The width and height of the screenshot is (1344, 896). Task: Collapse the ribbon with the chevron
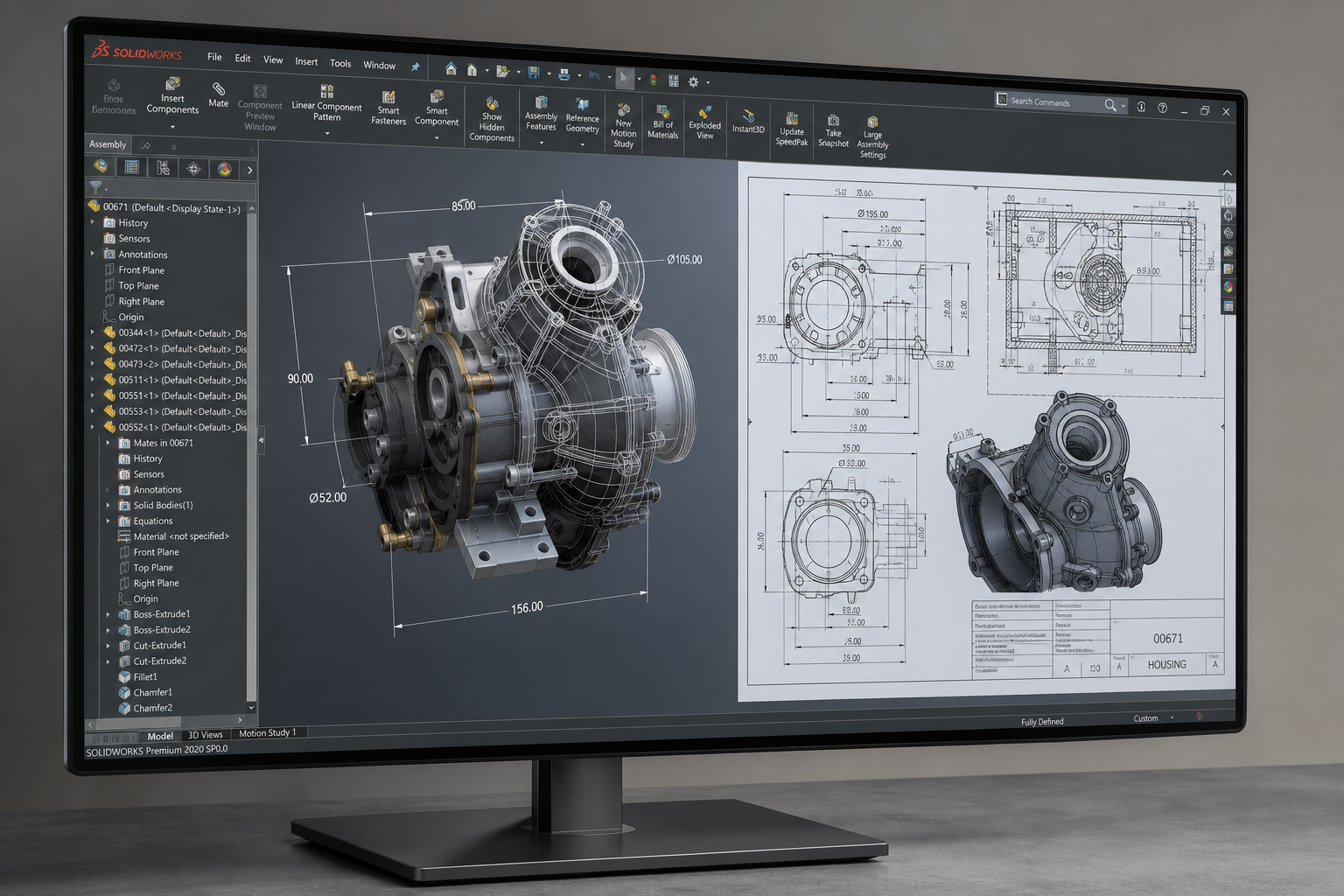tap(1227, 172)
